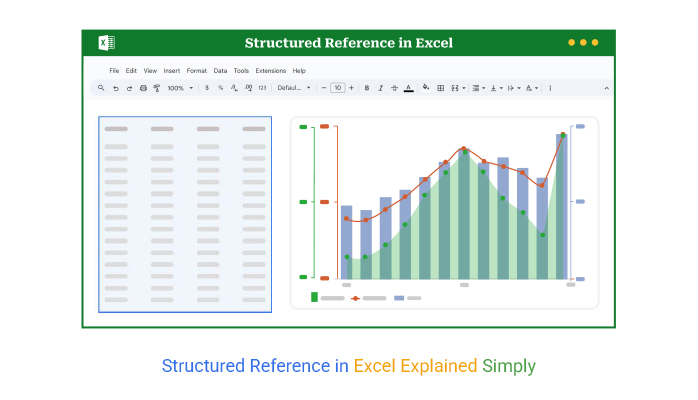698x400 pixels.
Task: Open the 100% zoom dropdown
Action: click(181, 88)
